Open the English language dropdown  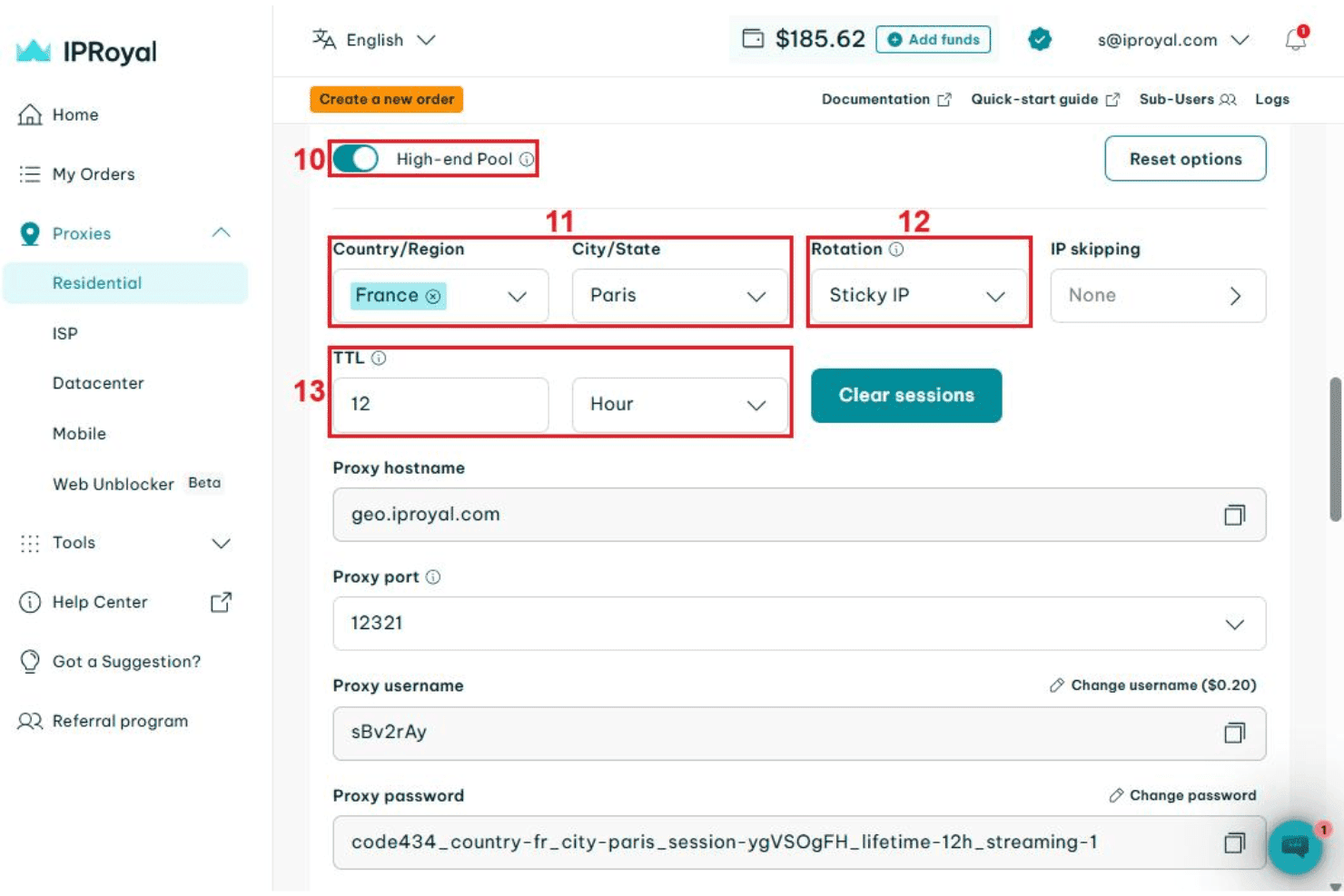(374, 39)
